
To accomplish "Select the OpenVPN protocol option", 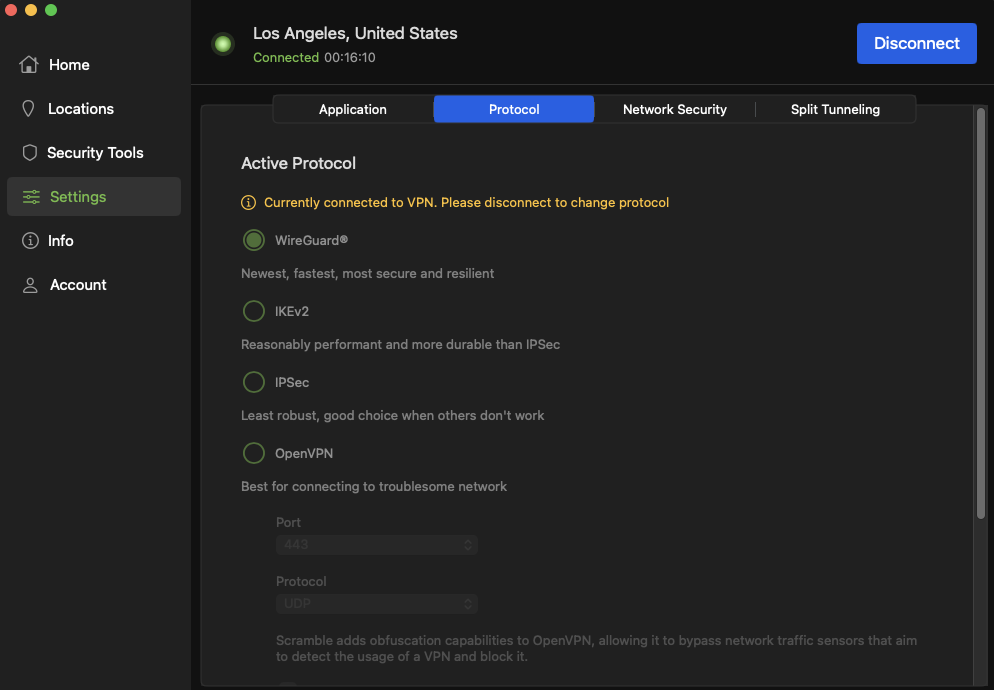I will point(253,453).
